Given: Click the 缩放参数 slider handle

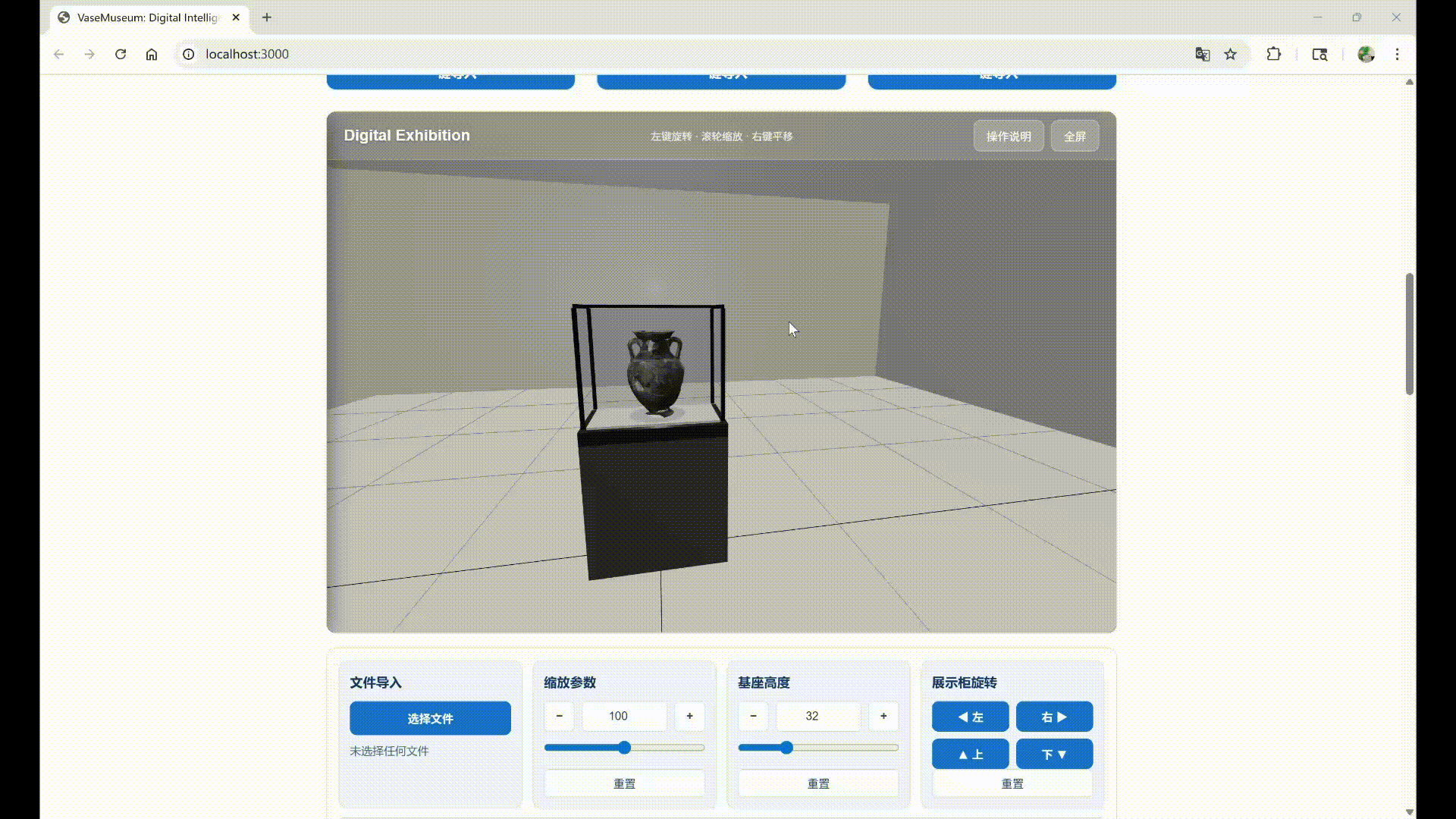Looking at the screenshot, I should click(625, 748).
